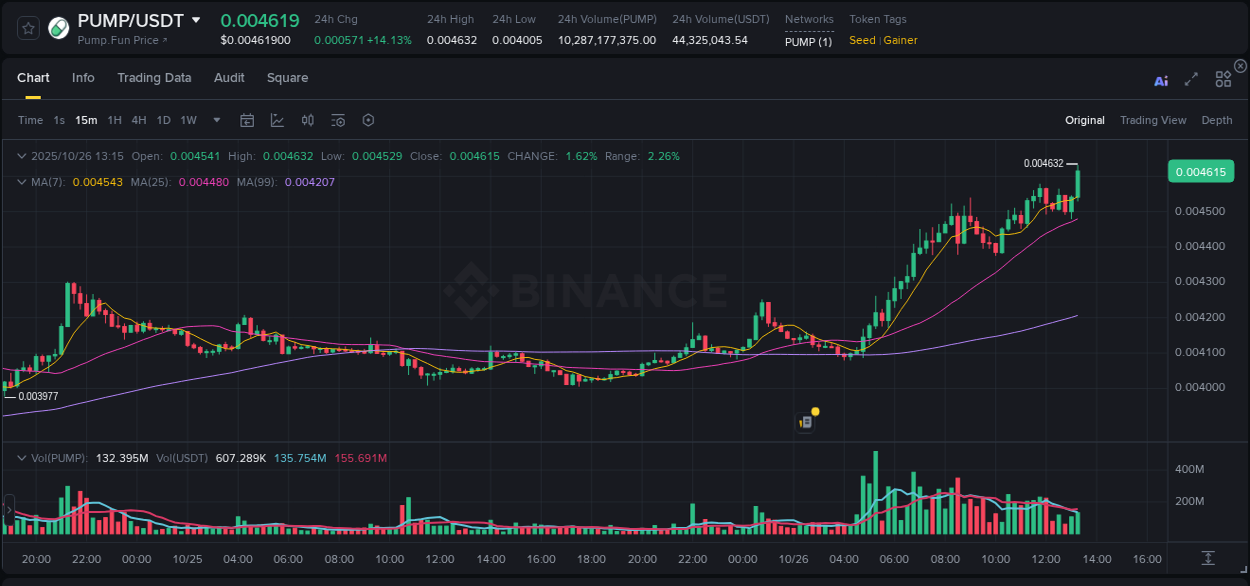
Task: Add PUMP/USDT to favorites via star icon
Action: pyautogui.click(x=27, y=28)
